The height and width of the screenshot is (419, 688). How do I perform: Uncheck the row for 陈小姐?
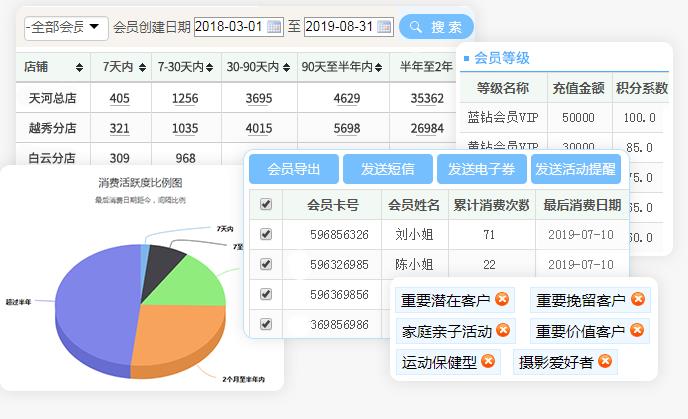click(x=265, y=264)
